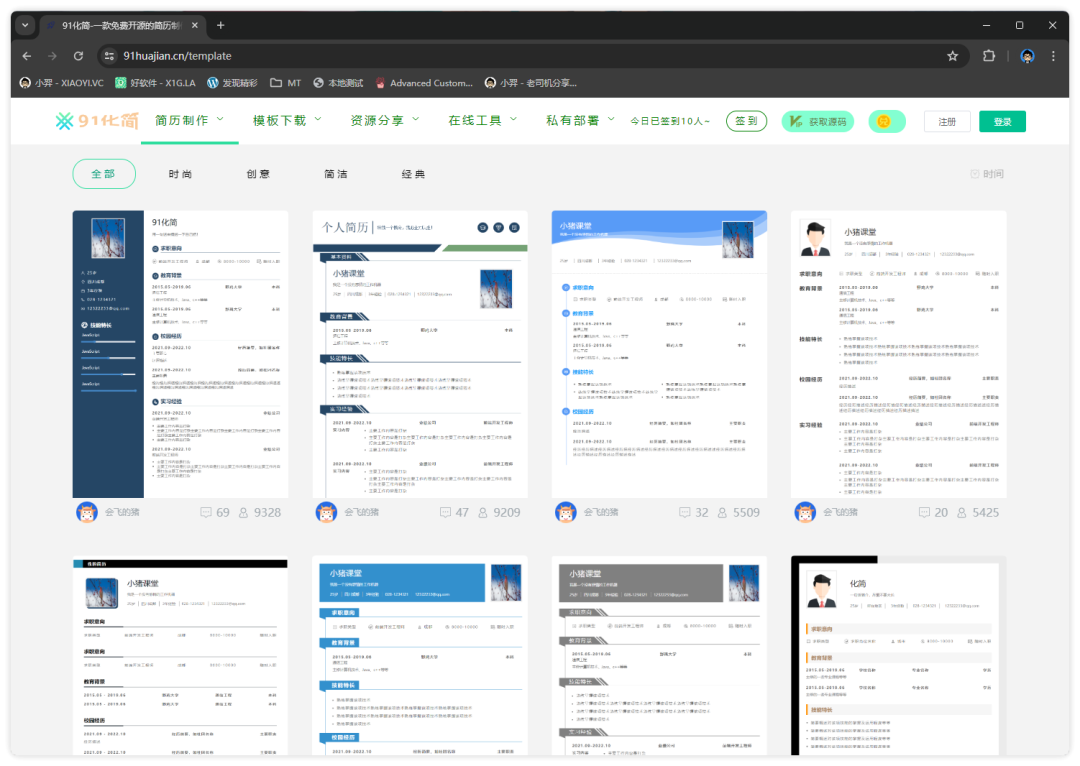Click comment icon showing 32
Image resolution: width=1080 pixels, height=766 pixels.
coord(685,513)
